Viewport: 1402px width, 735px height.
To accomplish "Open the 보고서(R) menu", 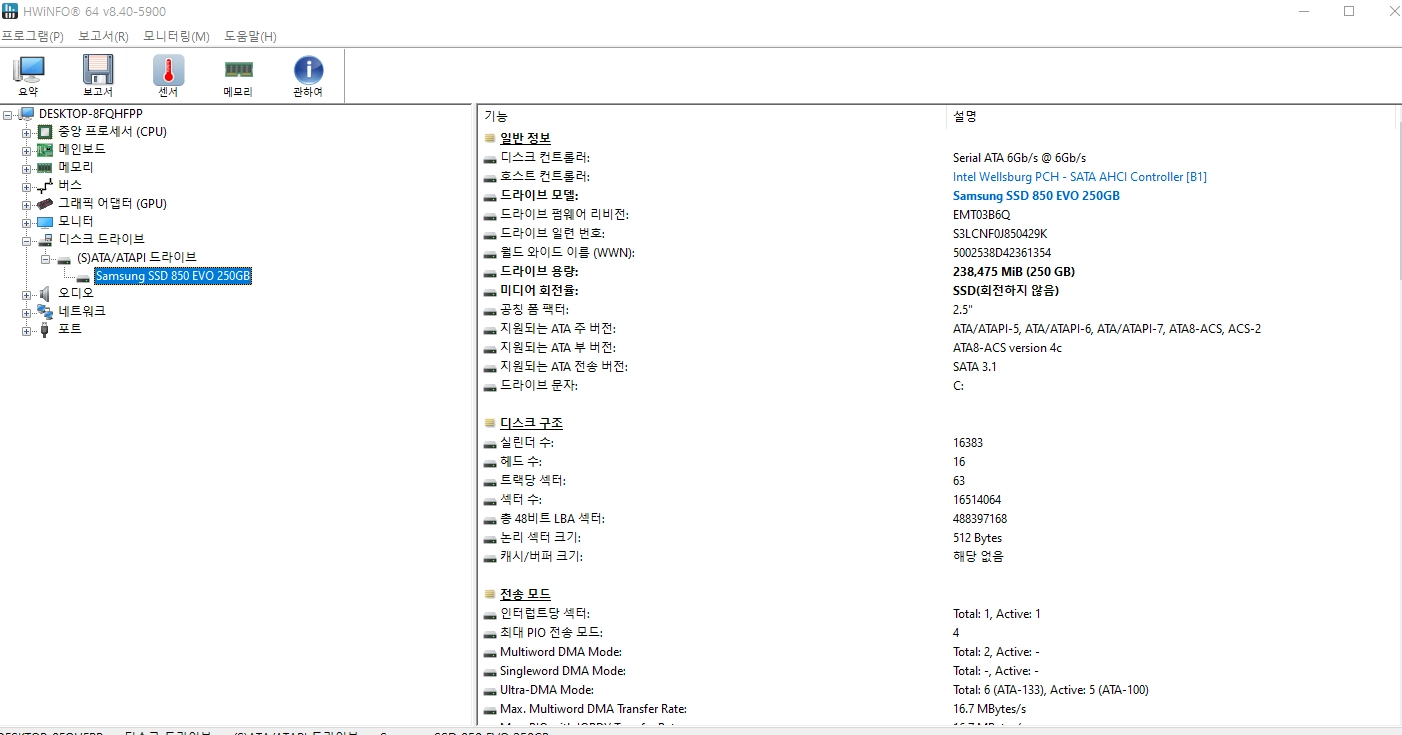I will click(x=103, y=36).
